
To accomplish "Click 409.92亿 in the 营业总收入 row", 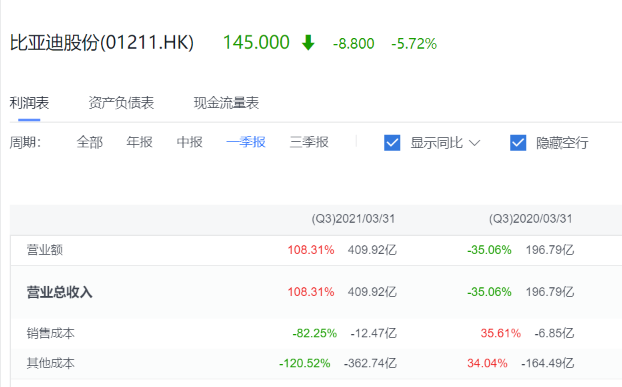I will (x=372, y=292).
